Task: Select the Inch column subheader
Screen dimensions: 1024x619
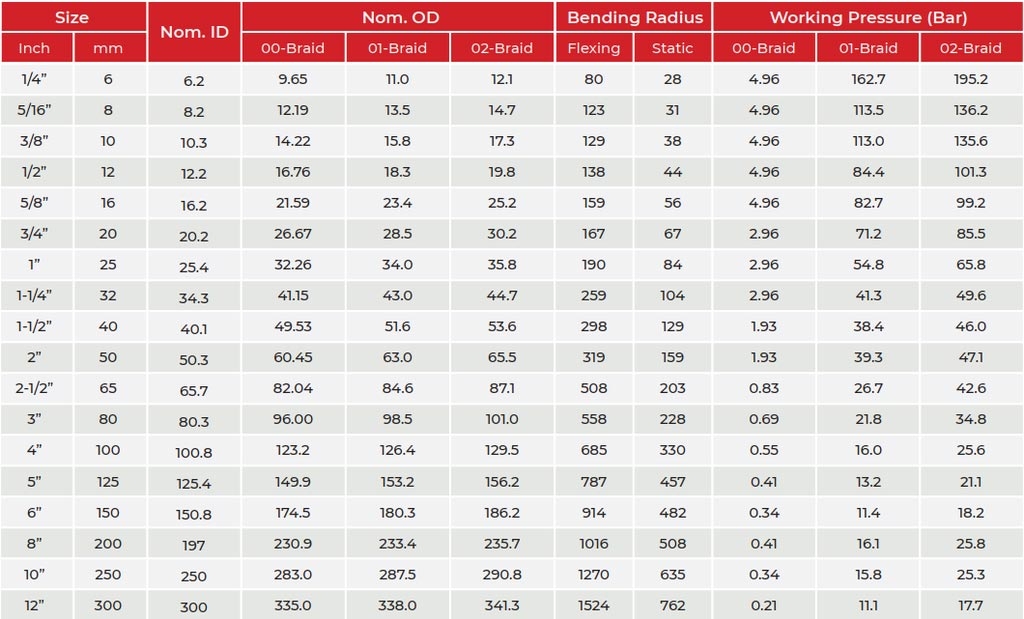Action: (x=34, y=48)
